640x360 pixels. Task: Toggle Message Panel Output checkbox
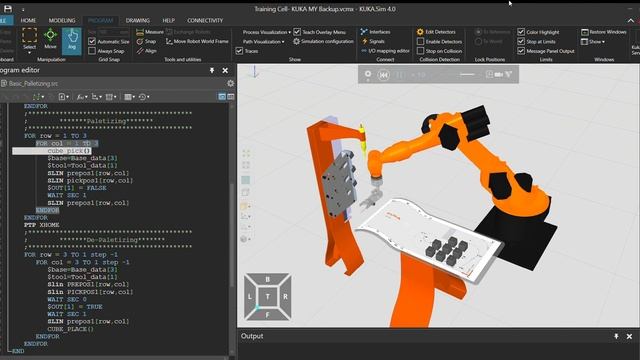(x=521, y=51)
